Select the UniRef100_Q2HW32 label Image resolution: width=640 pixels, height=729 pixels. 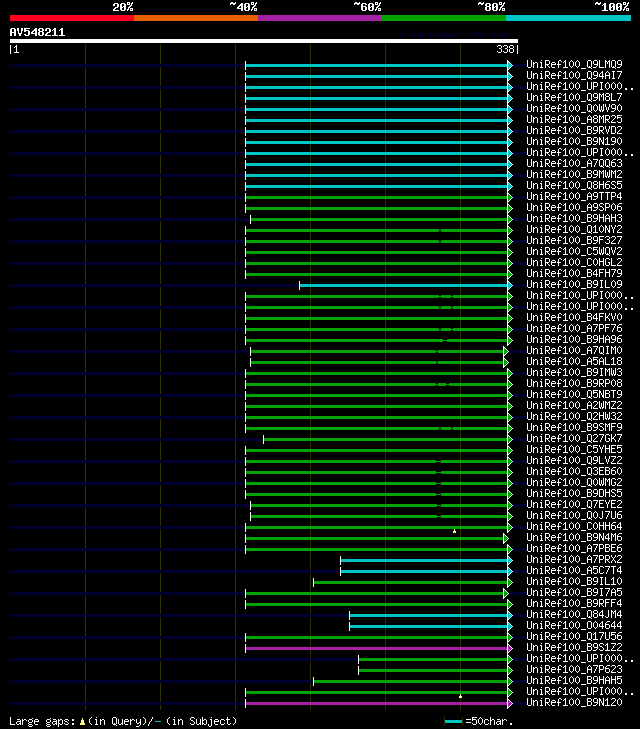pyautogui.click(x=574, y=417)
